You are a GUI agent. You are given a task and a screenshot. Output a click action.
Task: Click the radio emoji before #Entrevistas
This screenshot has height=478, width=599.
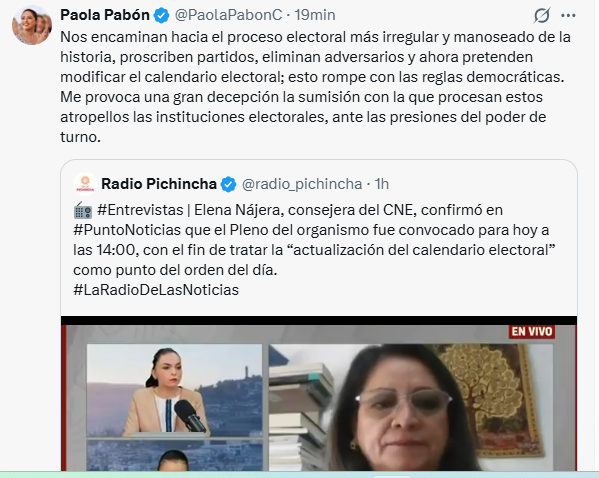(x=83, y=210)
